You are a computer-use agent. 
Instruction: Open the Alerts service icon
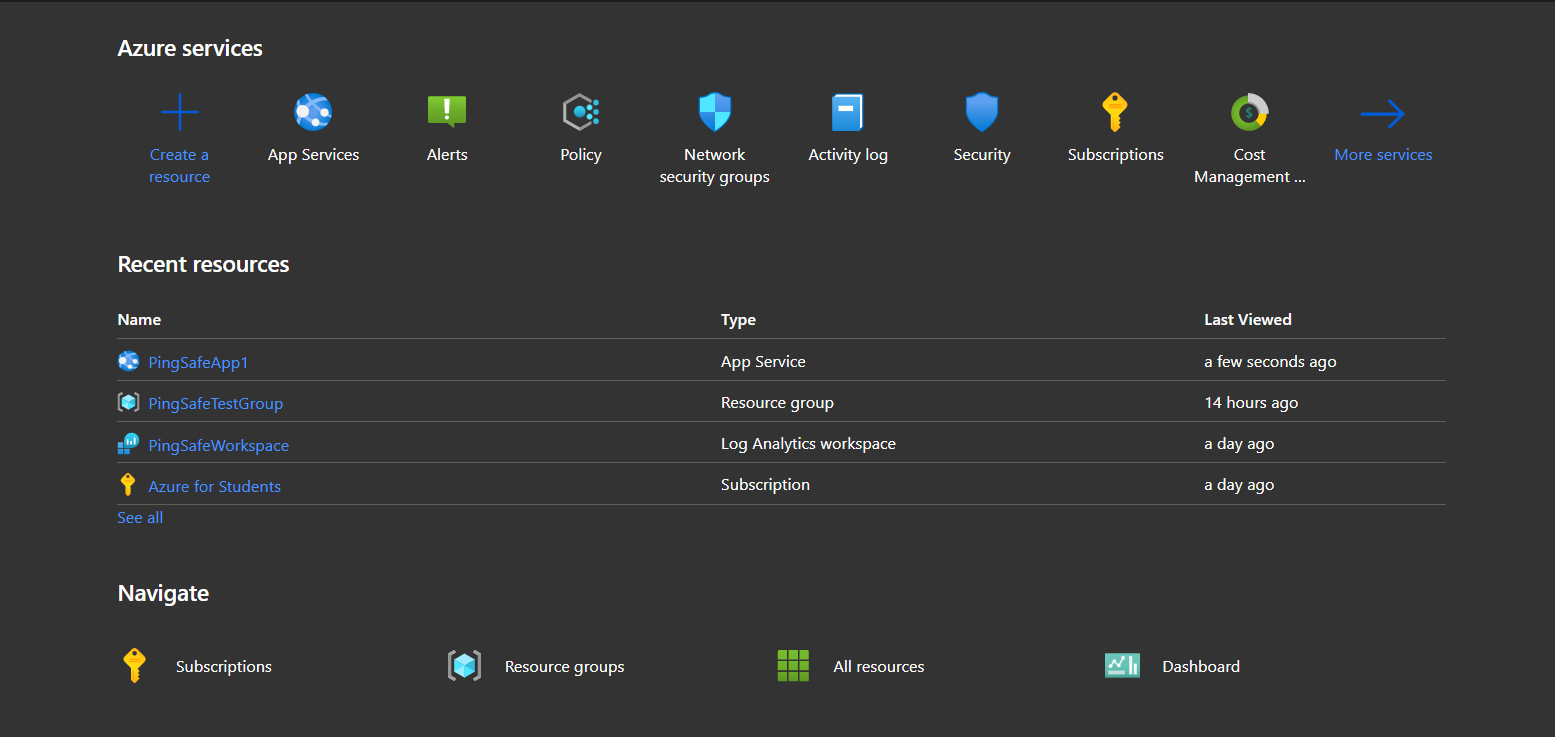(447, 112)
